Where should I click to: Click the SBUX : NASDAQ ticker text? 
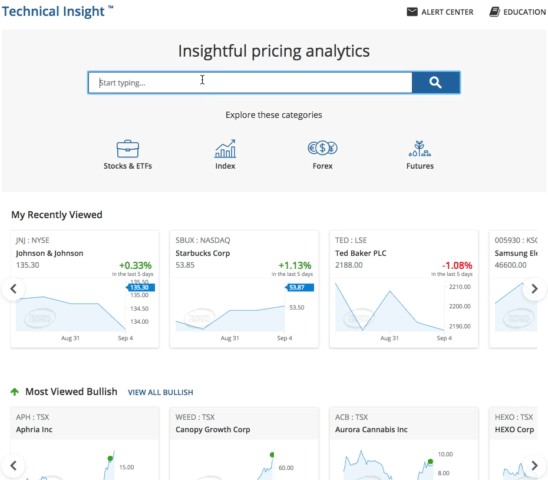pyautogui.click(x=203, y=240)
